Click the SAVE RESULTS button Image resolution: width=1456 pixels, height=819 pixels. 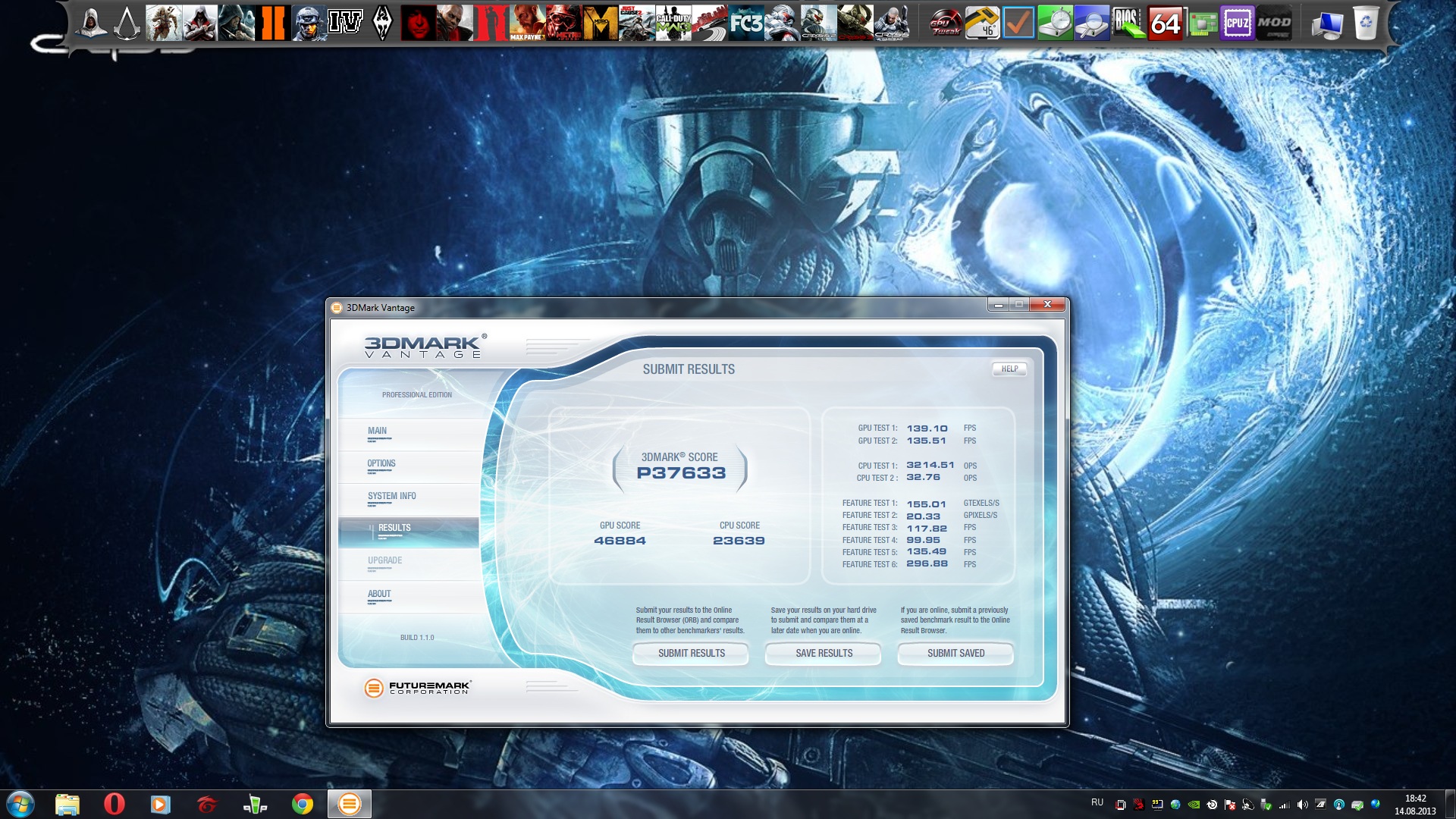click(x=824, y=653)
